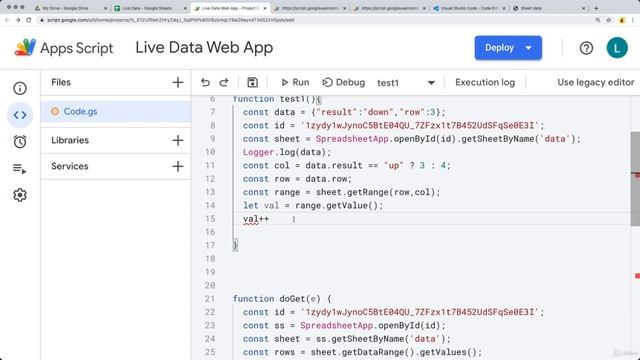Debug the selected function

344,82
